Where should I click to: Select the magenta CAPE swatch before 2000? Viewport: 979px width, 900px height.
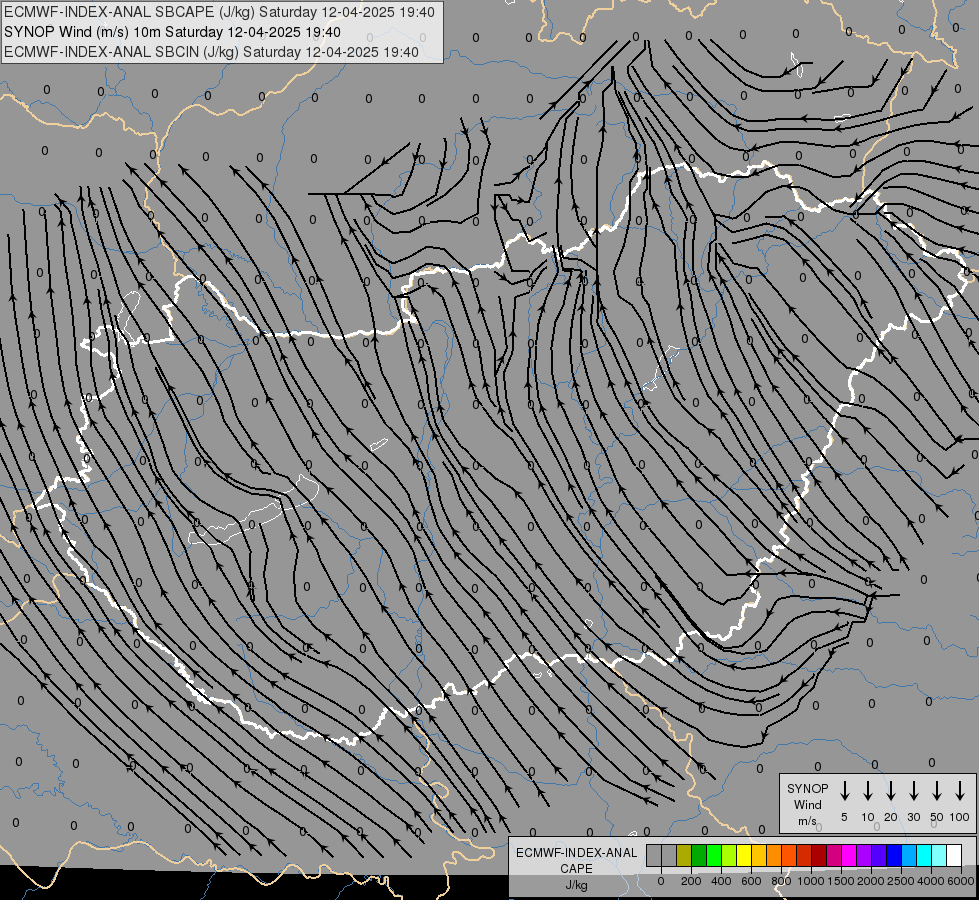(x=849, y=855)
